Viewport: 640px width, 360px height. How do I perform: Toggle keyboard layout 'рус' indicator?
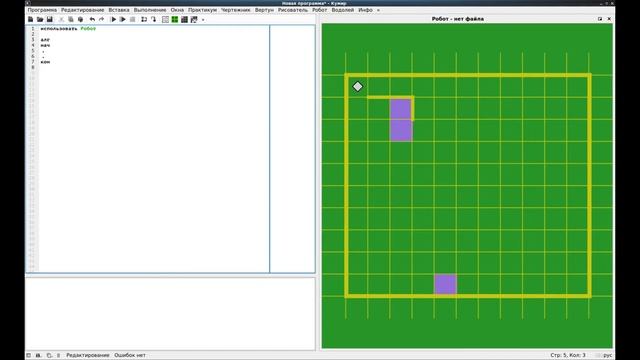pyautogui.click(x=608, y=355)
